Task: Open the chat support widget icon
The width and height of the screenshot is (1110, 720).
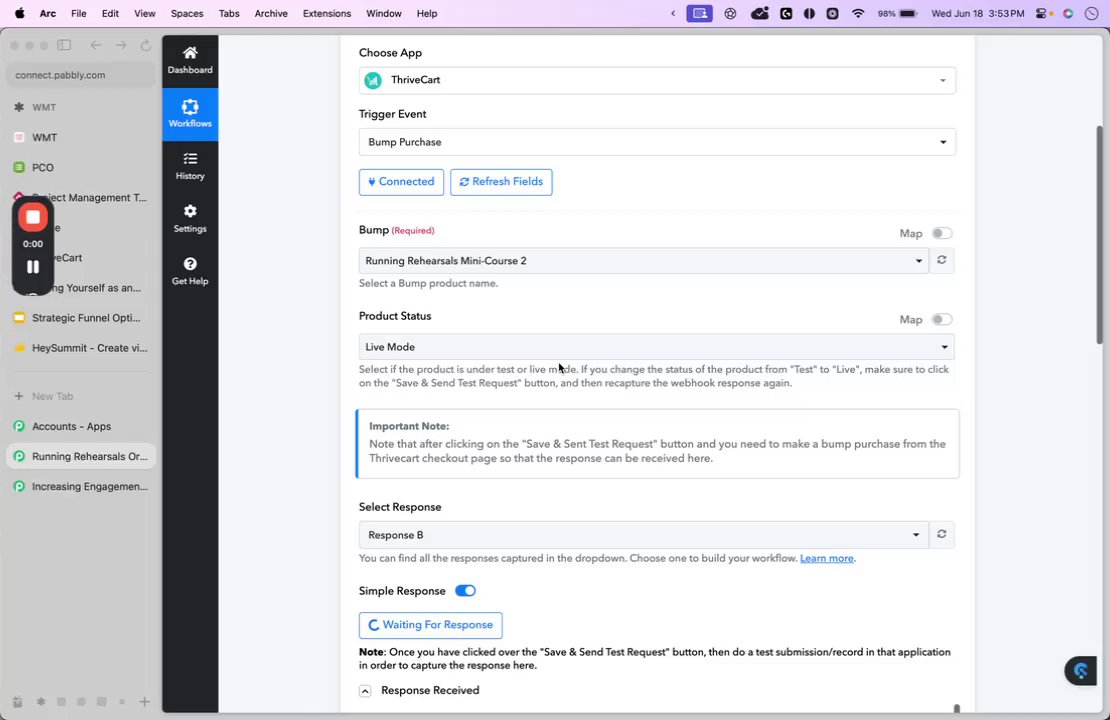Action: coord(1080,670)
